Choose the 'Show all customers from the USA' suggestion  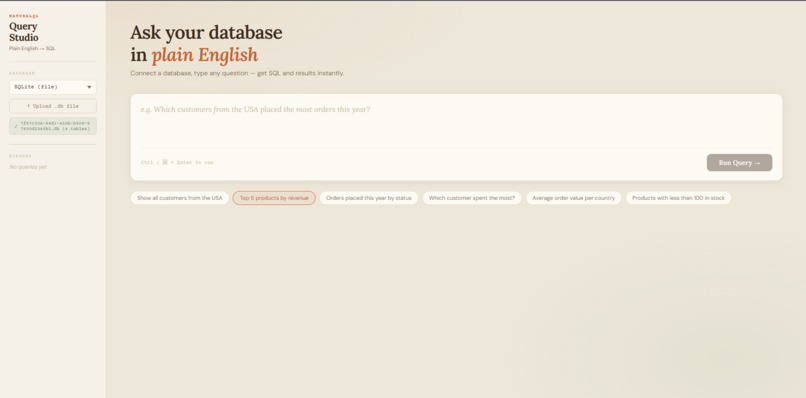click(x=179, y=198)
